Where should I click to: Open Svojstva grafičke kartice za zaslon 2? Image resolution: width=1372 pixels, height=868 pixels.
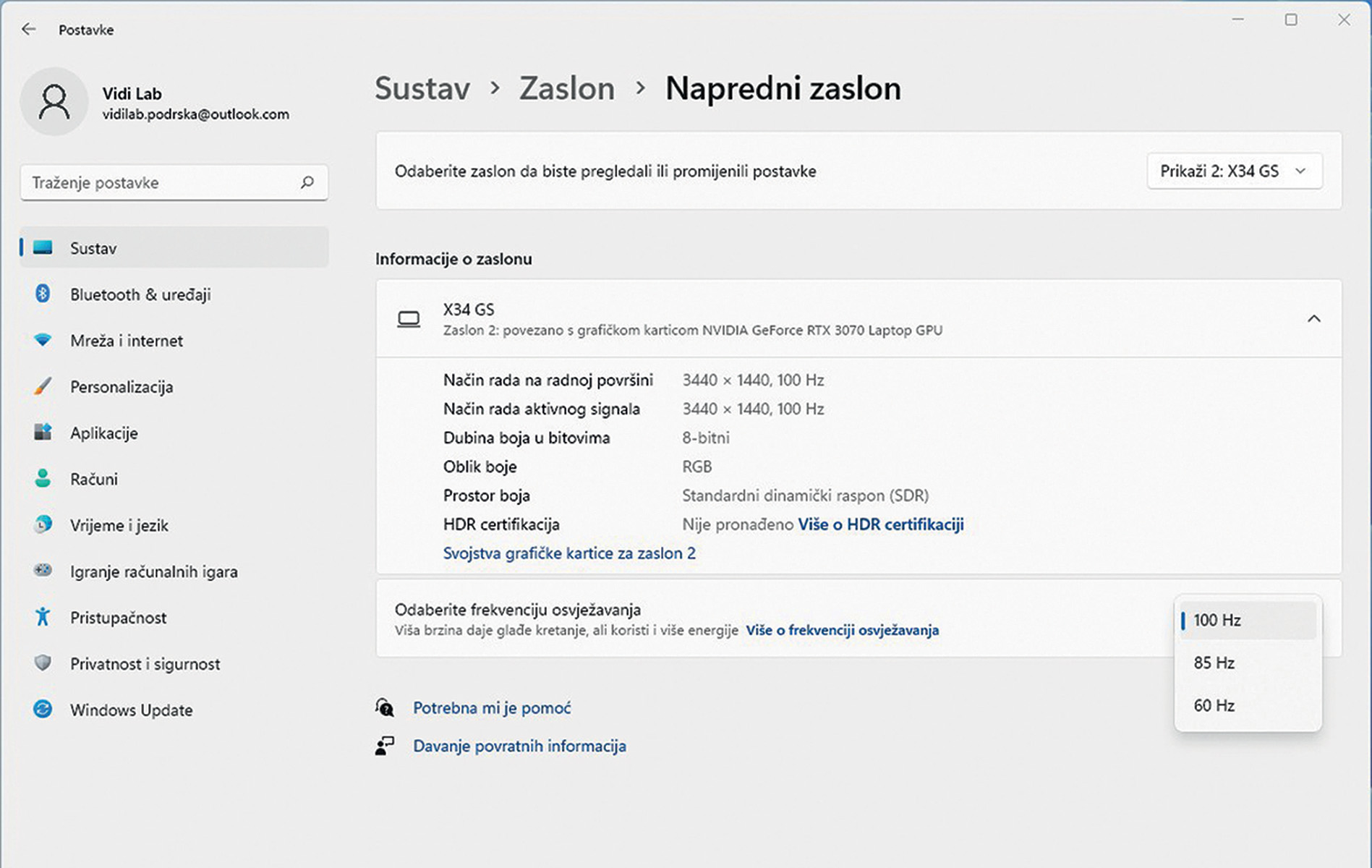point(569,553)
